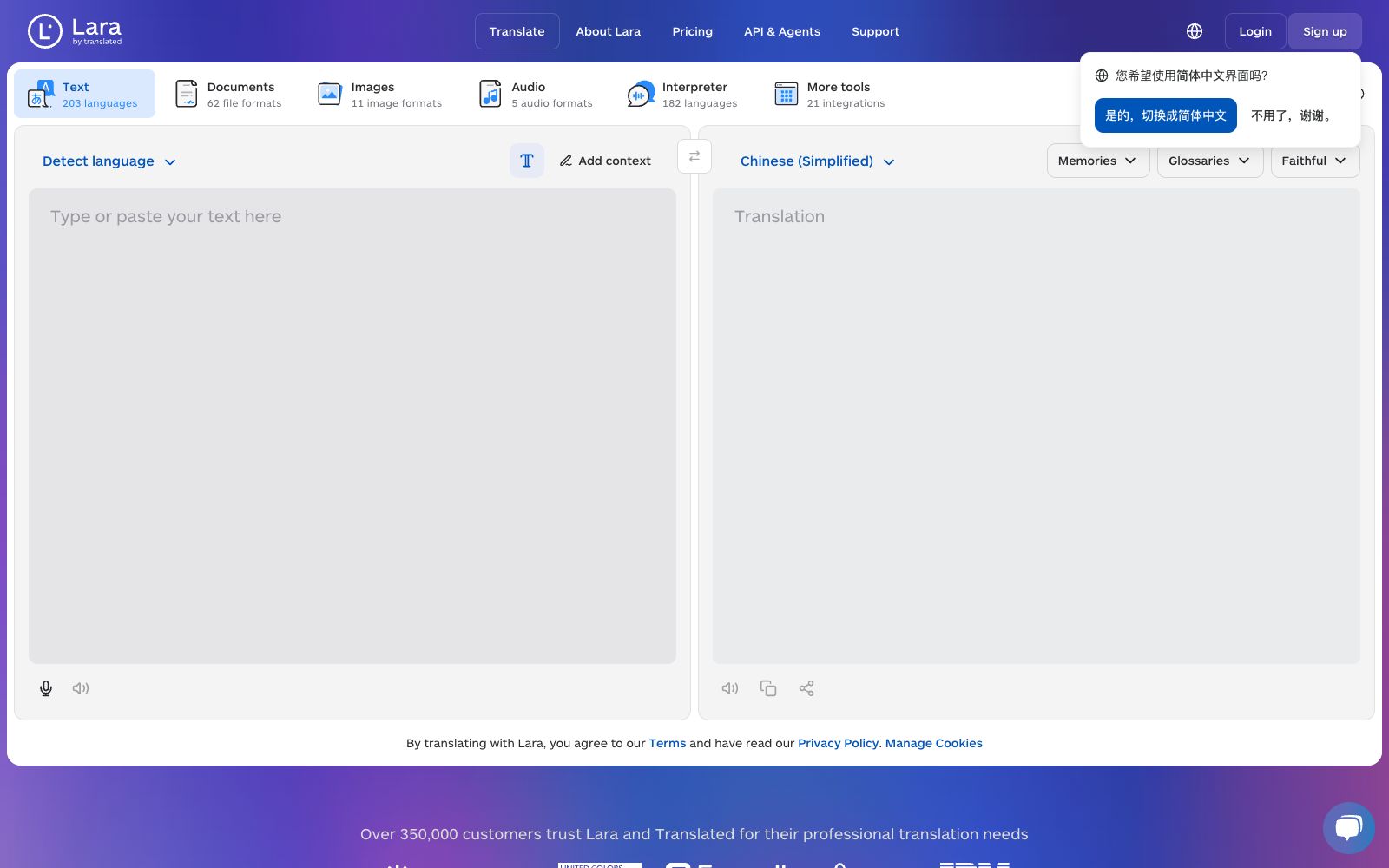This screenshot has height=868, width=1389.
Task: Open API & Agents menu
Action: (782, 31)
